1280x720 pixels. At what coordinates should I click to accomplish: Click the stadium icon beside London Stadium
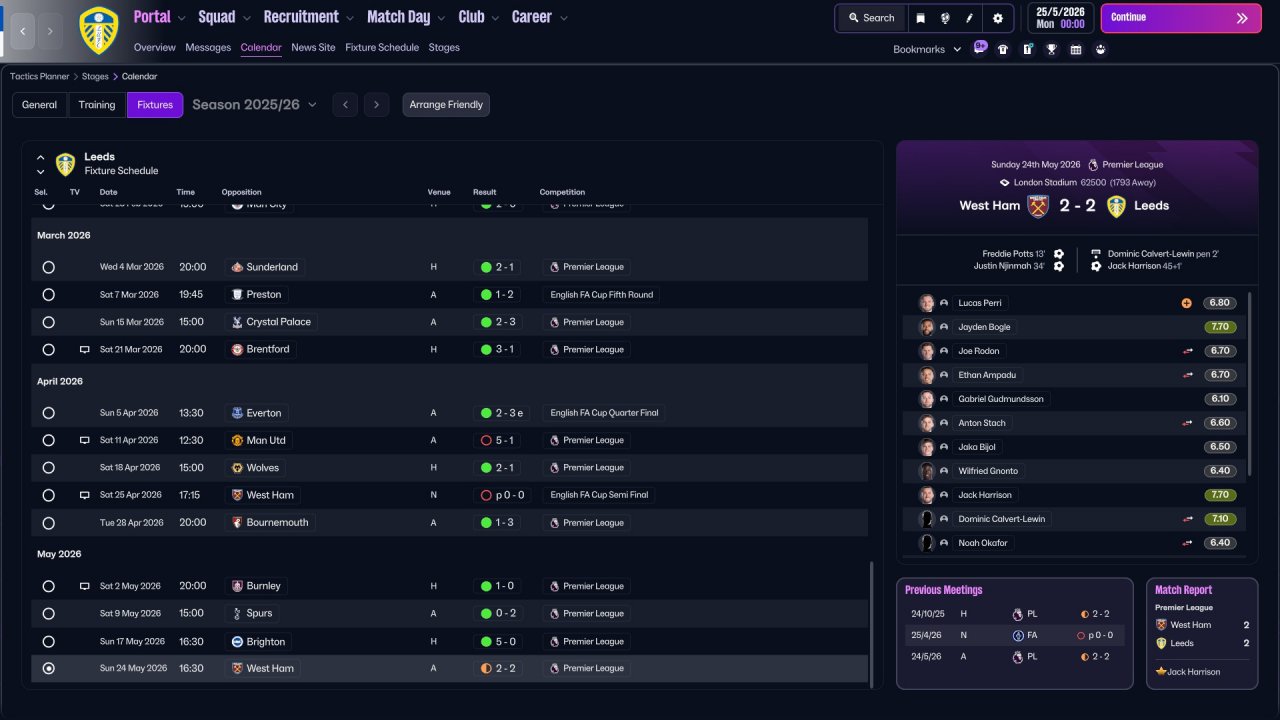(1005, 183)
